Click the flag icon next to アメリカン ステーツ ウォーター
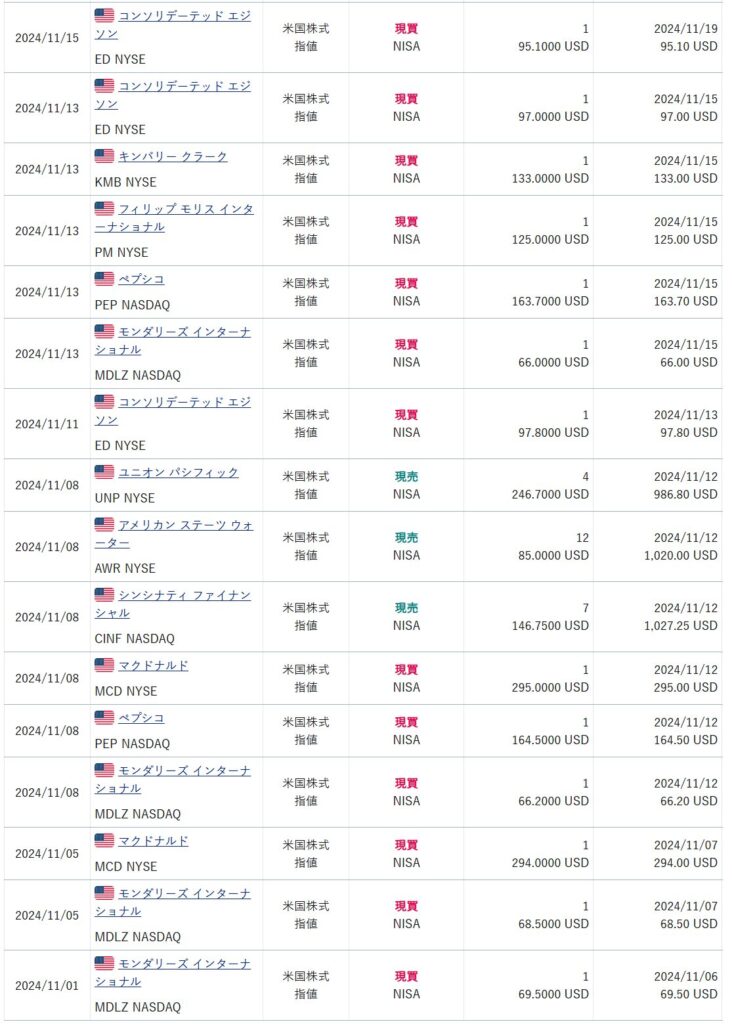 pos(104,525)
